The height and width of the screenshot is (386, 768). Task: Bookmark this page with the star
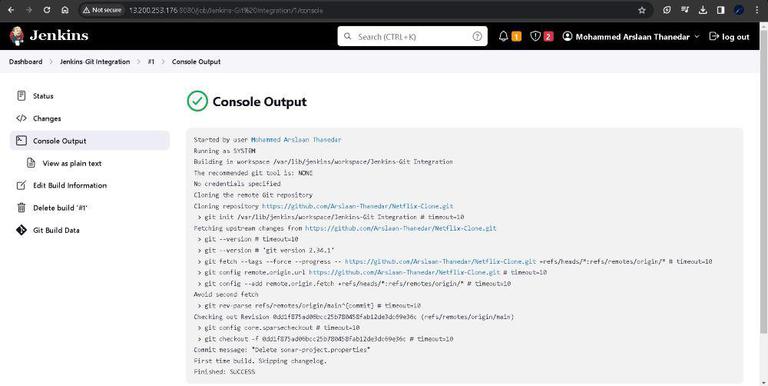click(x=642, y=10)
